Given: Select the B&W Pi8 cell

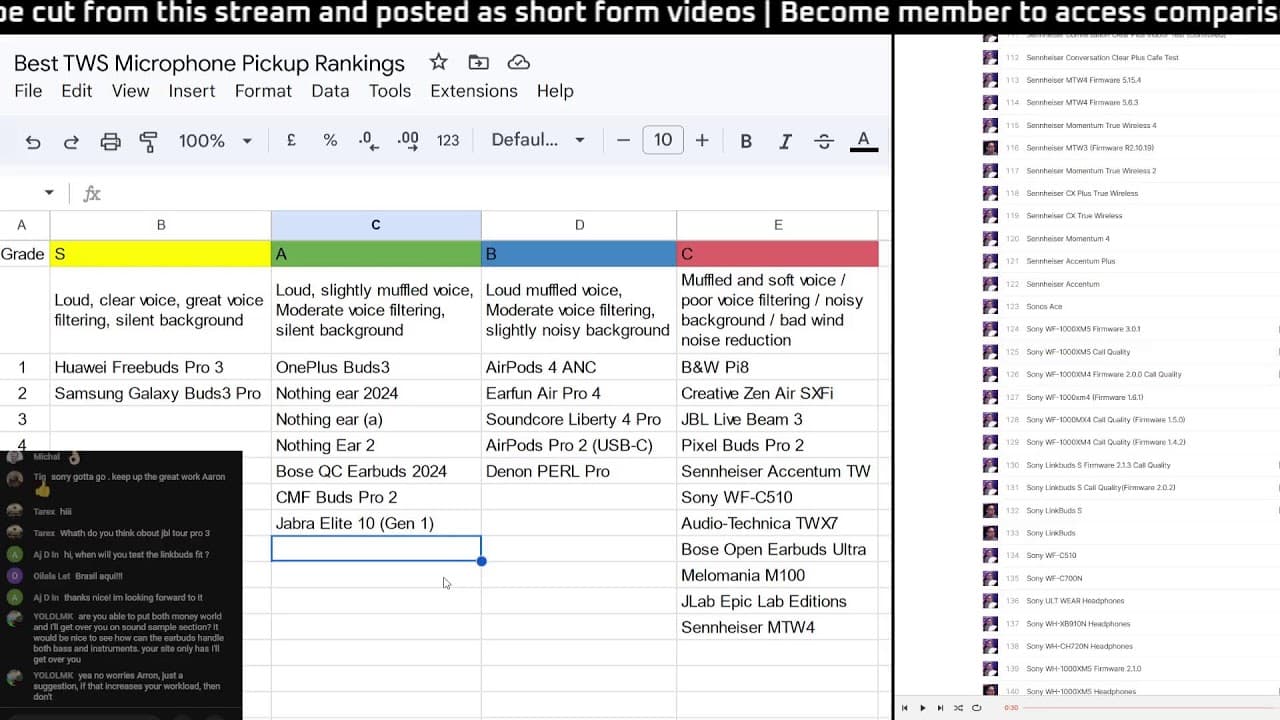Looking at the screenshot, I should coord(778,367).
